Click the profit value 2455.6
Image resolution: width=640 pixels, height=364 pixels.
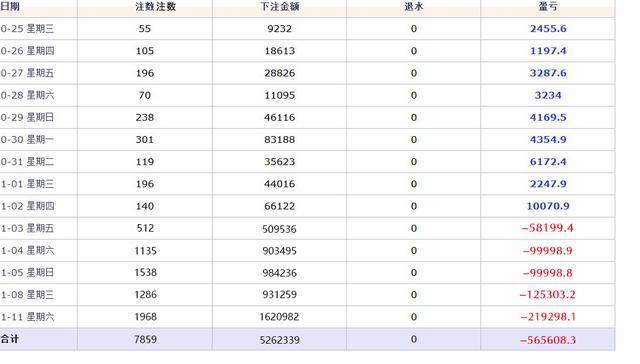tap(548, 29)
